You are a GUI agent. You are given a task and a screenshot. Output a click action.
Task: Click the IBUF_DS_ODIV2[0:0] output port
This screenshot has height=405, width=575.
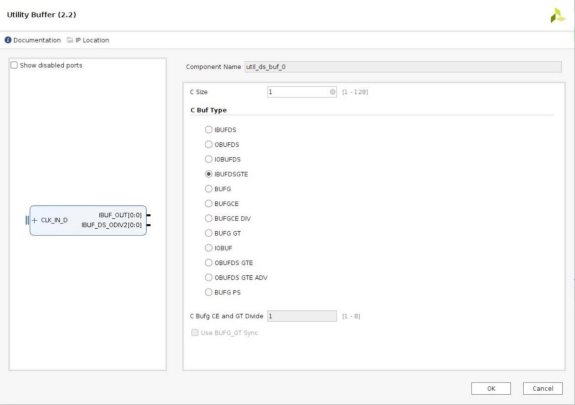pos(149,225)
